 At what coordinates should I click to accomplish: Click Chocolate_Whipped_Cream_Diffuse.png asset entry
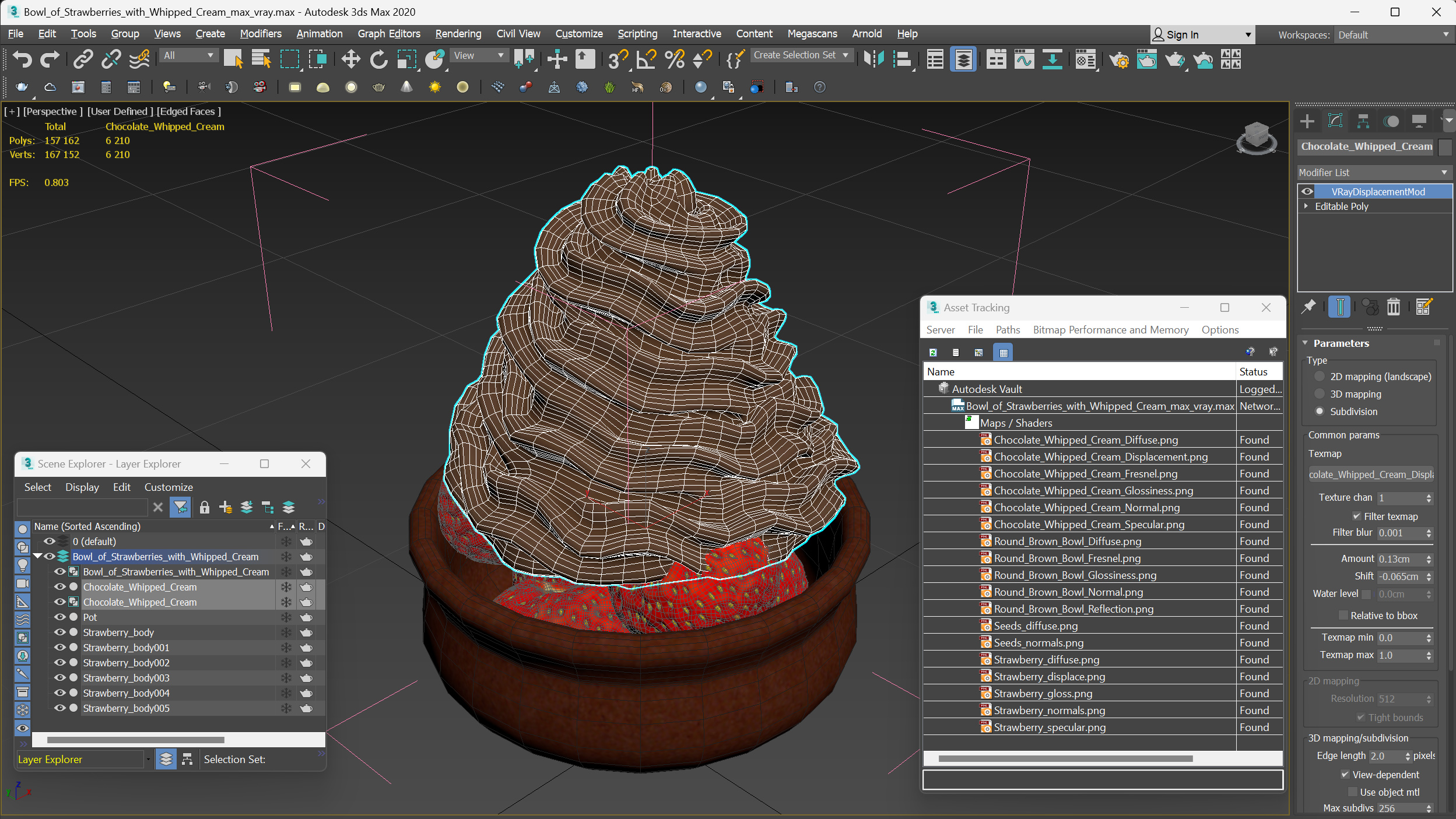(x=1085, y=440)
